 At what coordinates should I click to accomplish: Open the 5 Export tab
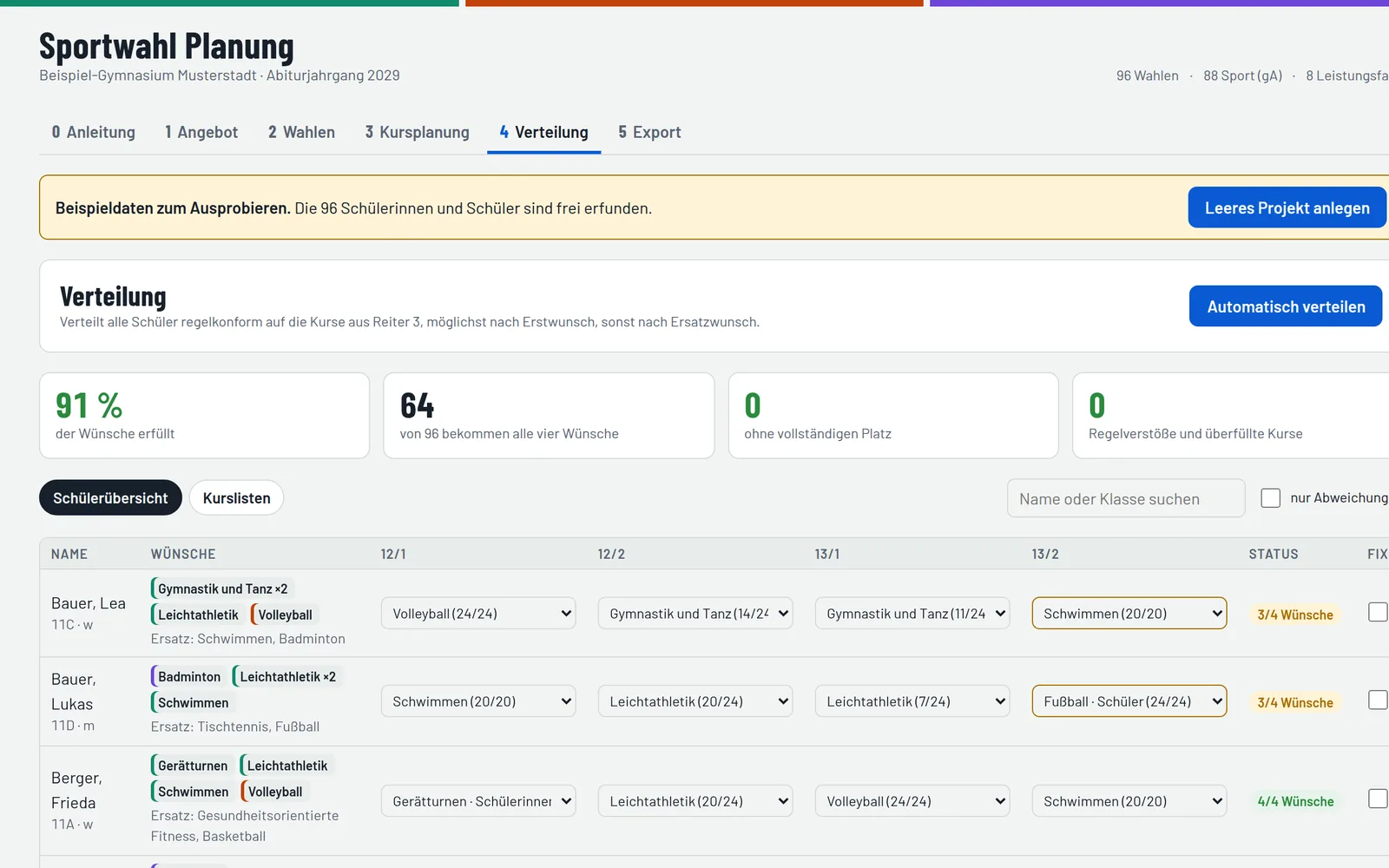[x=649, y=132]
